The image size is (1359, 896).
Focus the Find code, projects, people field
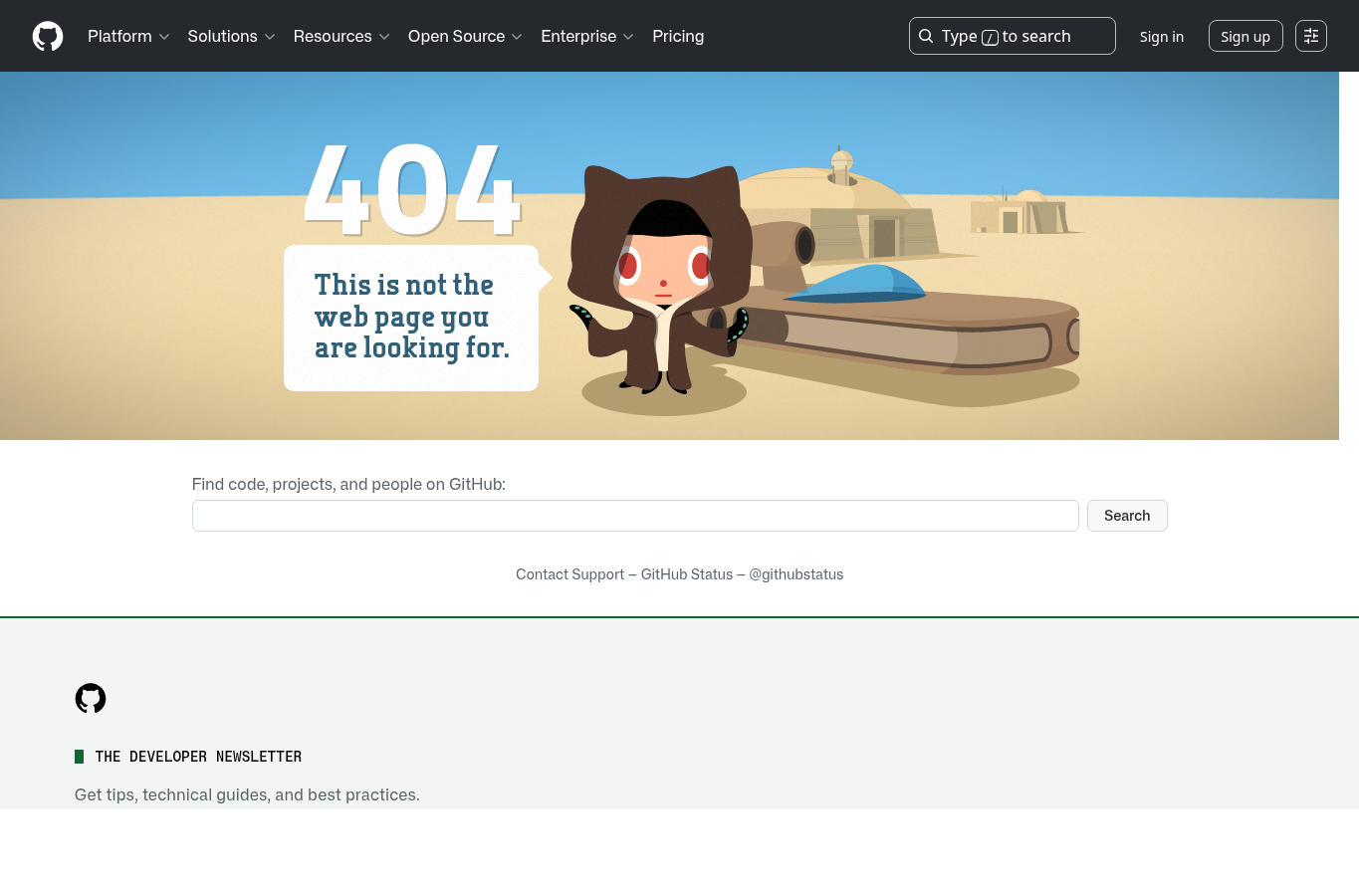(x=635, y=516)
